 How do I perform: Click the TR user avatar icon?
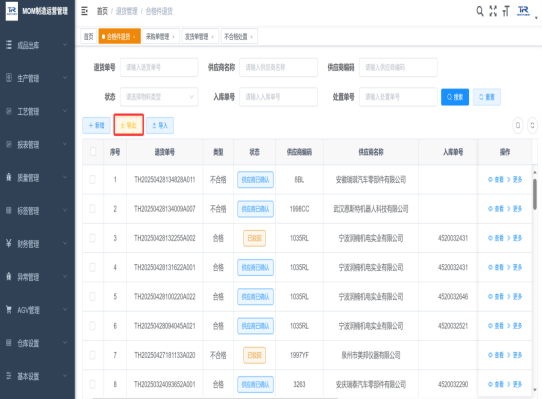pos(523,11)
